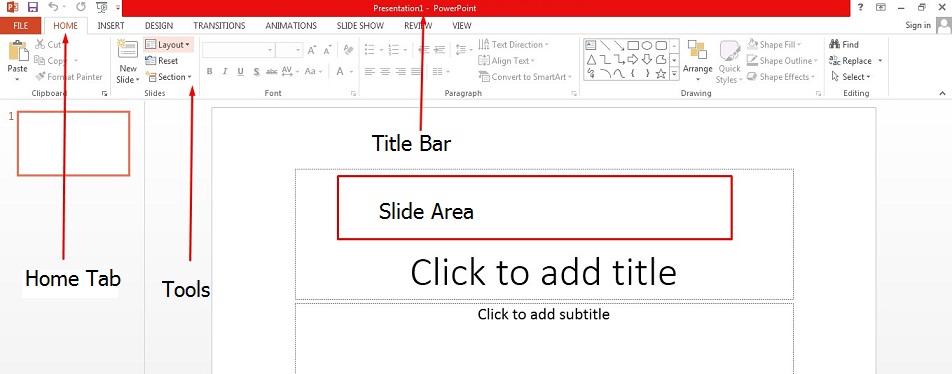Click the Sign in link
The image size is (952, 374).
918,26
